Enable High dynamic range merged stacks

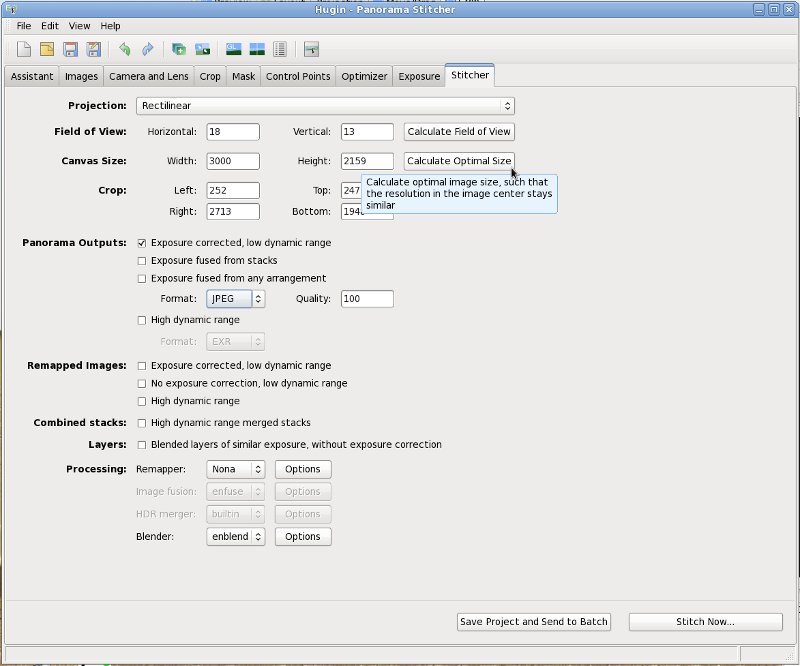pos(142,423)
